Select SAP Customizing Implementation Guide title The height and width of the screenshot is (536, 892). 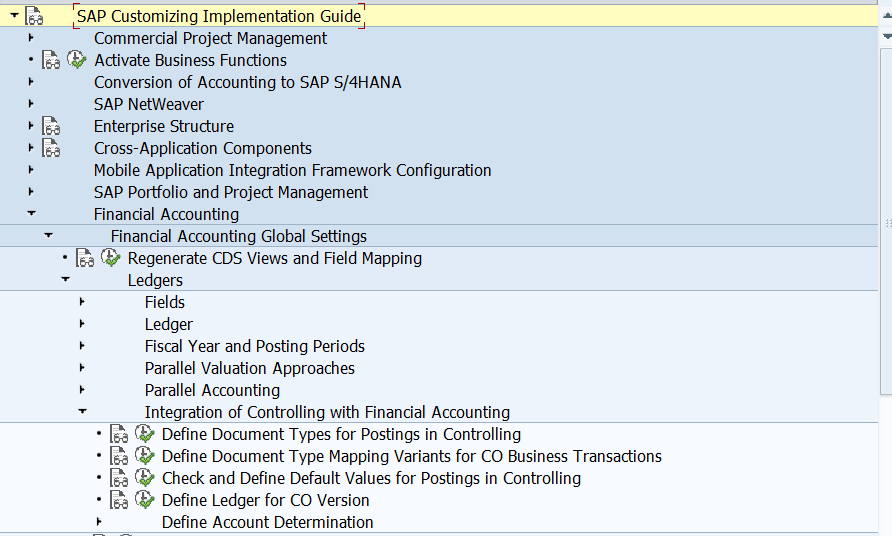219,16
